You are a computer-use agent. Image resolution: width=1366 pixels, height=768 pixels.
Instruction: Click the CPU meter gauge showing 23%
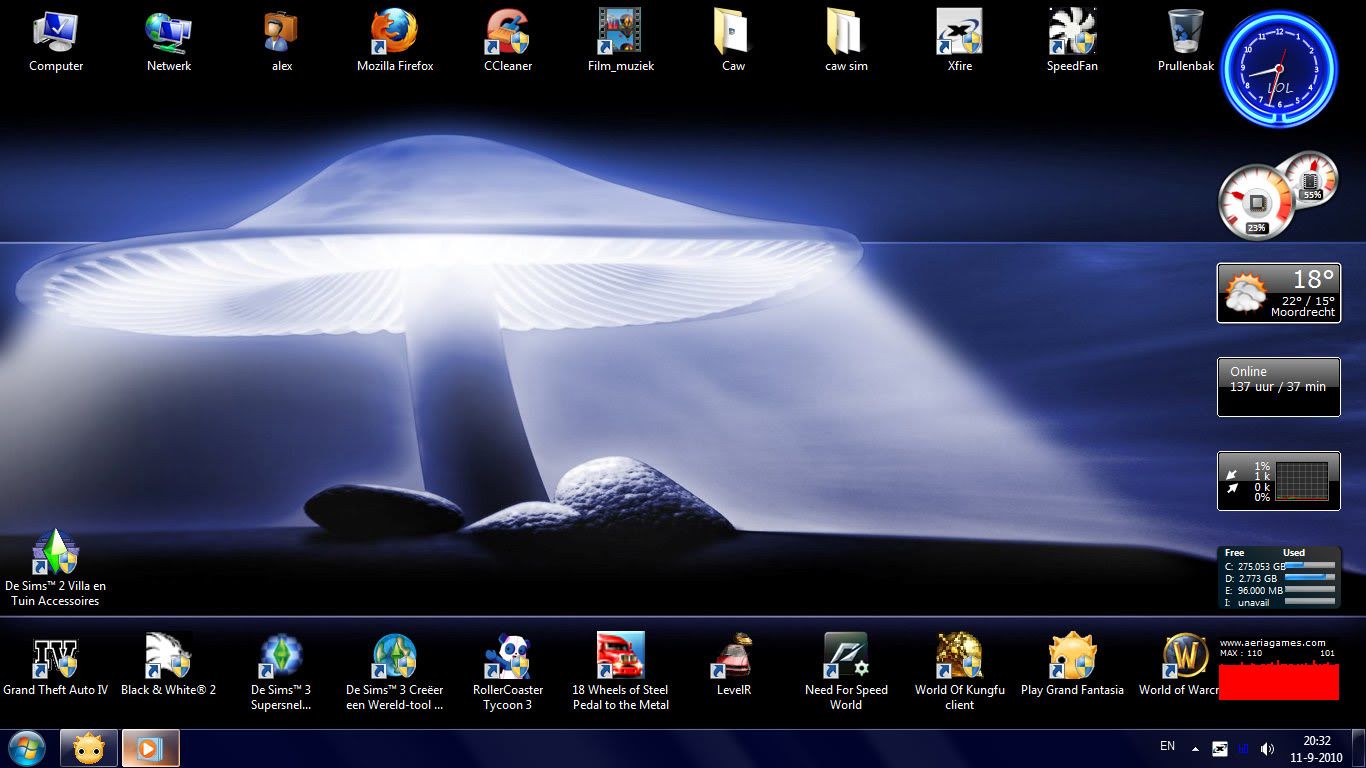(x=1255, y=203)
